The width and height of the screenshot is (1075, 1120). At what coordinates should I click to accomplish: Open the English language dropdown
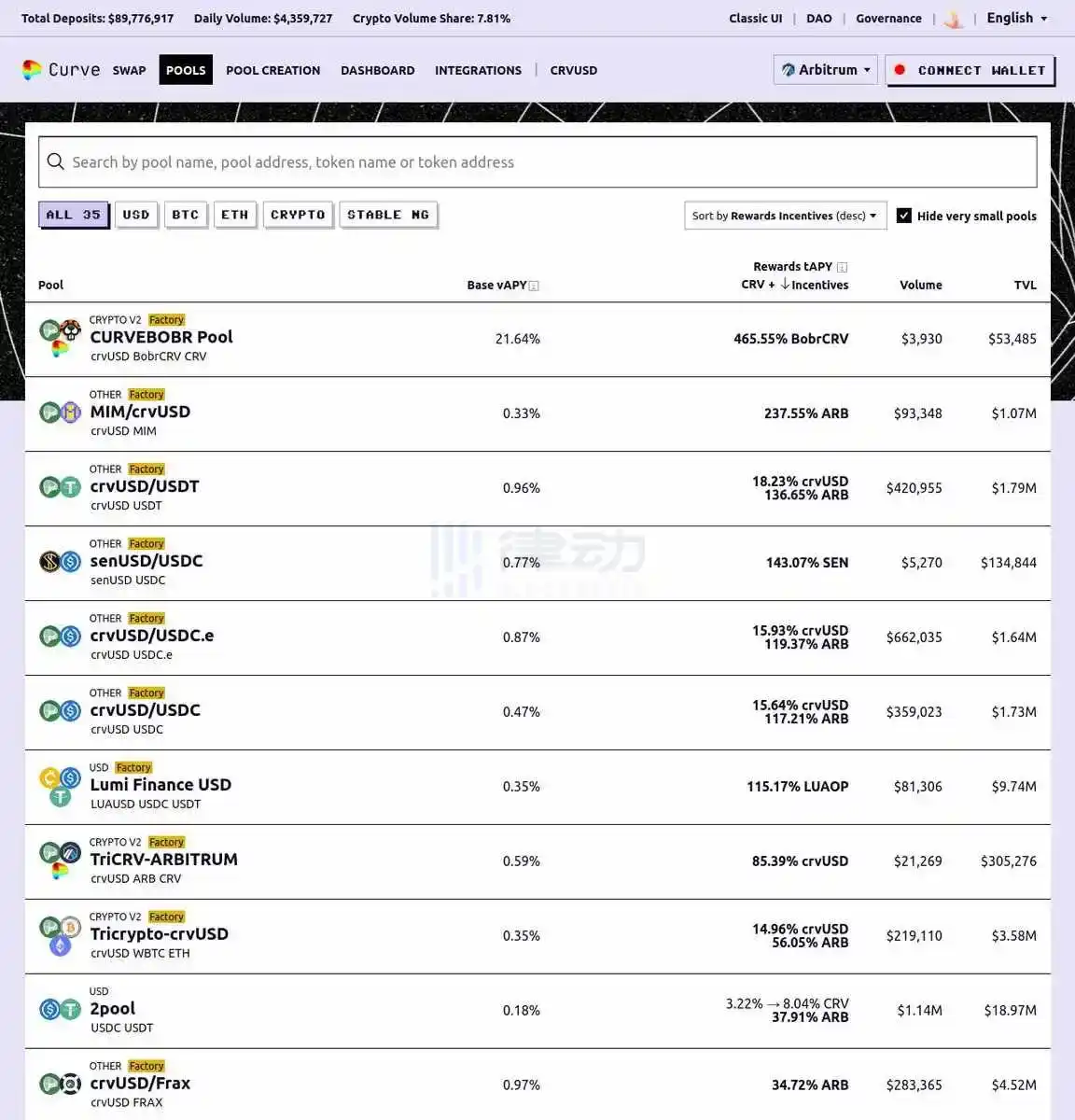(x=1017, y=18)
